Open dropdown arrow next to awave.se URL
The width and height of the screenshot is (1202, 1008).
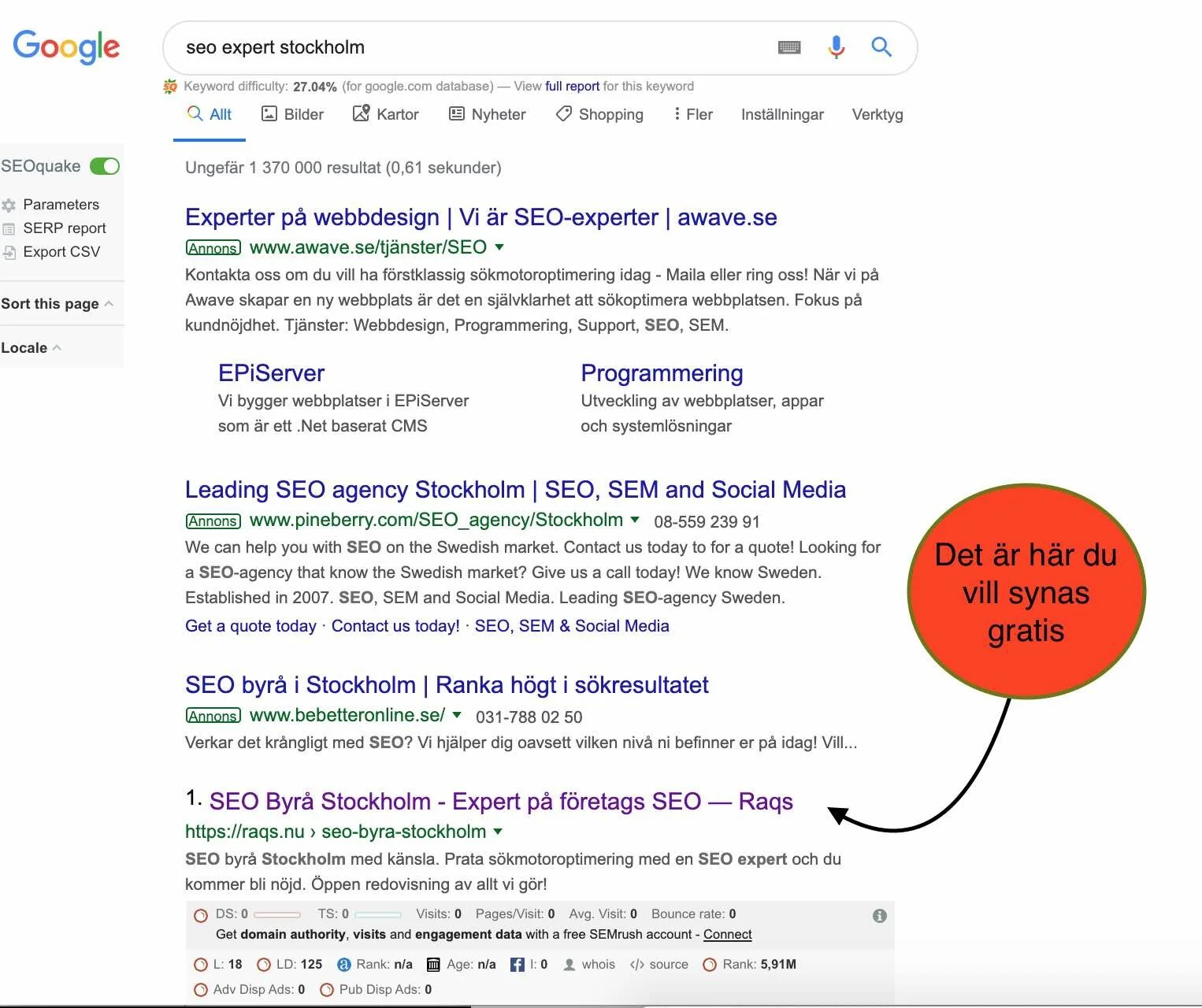coord(499,247)
